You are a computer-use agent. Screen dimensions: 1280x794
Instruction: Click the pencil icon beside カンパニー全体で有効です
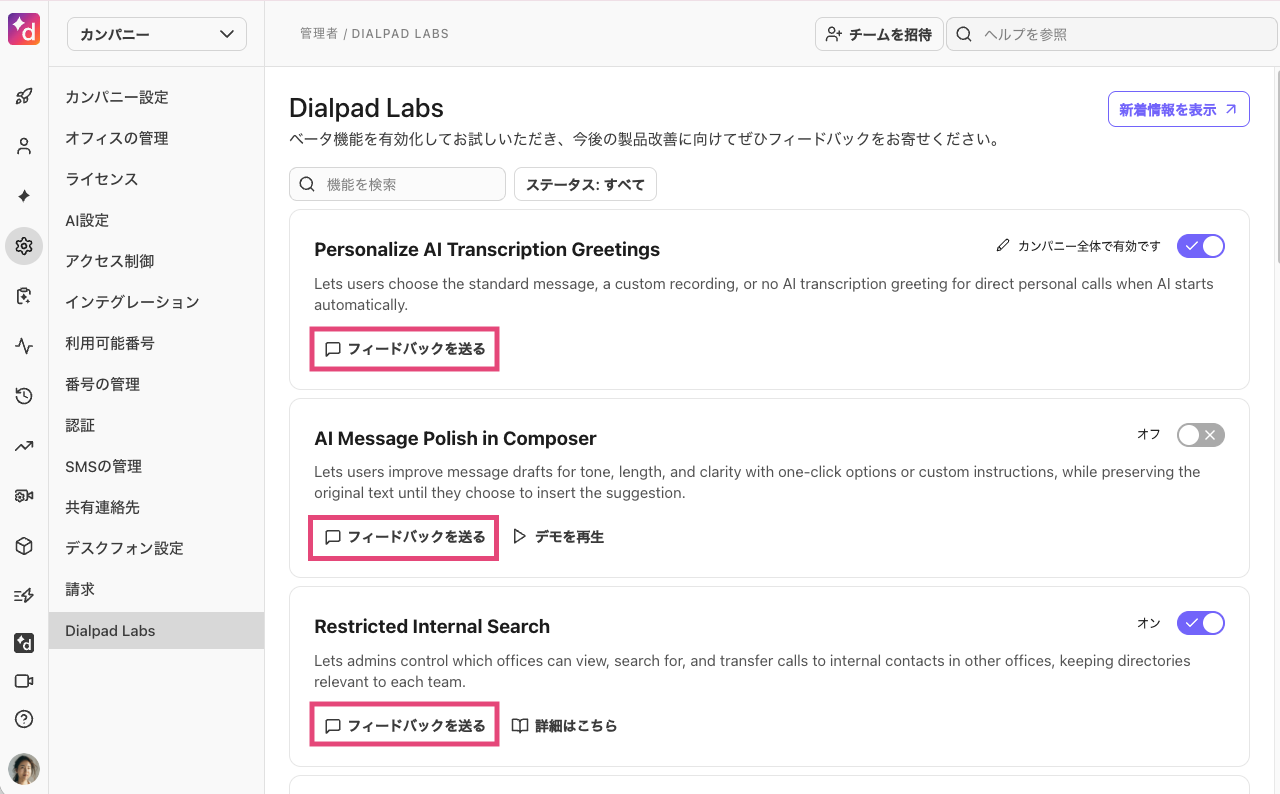[1003, 246]
